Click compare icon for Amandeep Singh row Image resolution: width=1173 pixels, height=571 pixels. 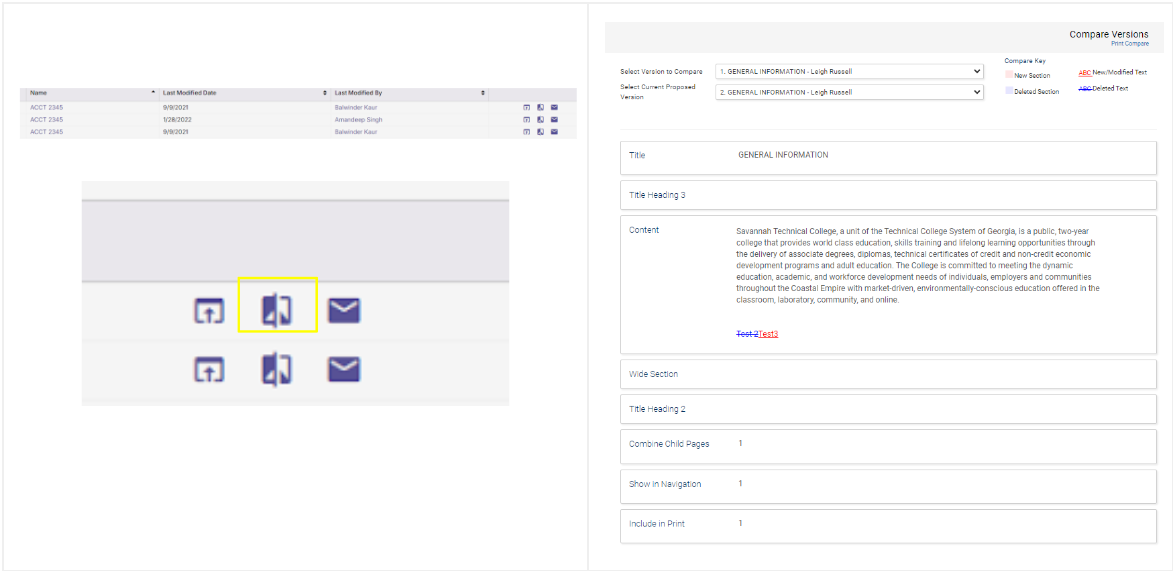click(540, 119)
